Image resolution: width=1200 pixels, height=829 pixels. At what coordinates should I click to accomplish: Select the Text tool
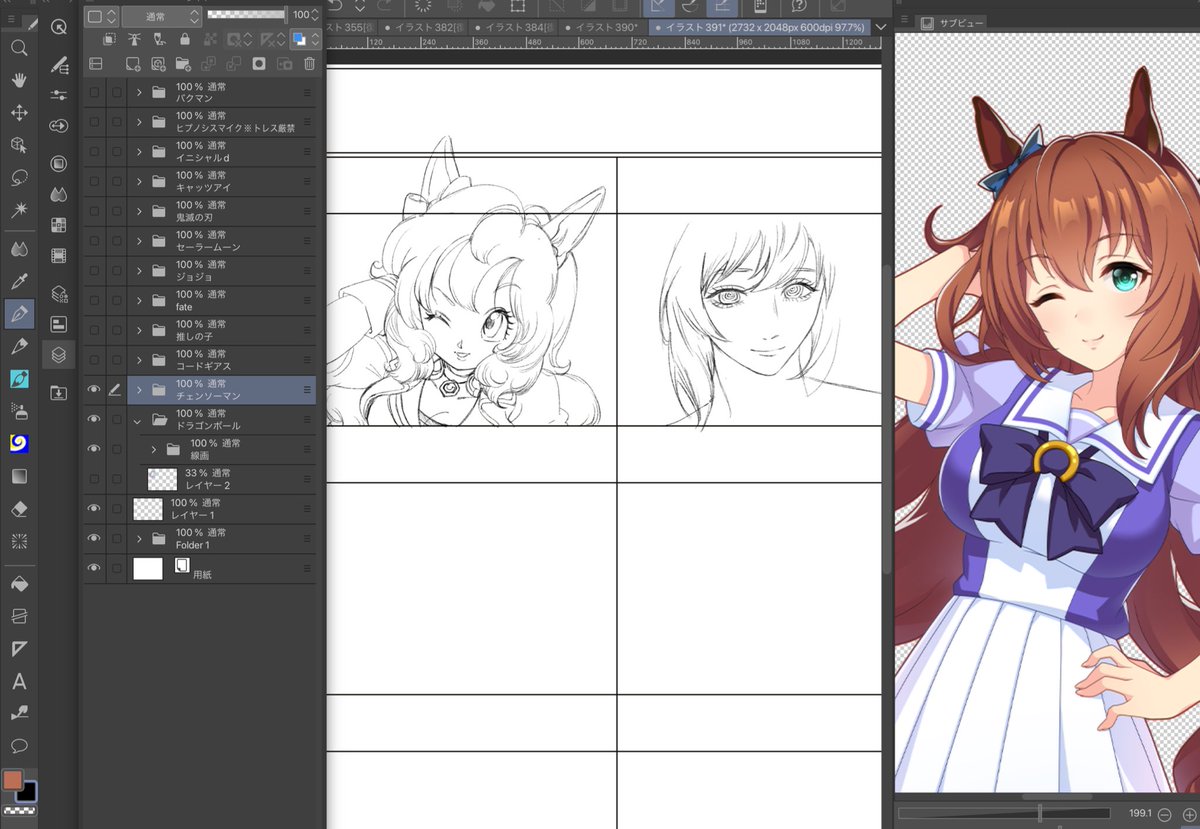coord(19,682)
